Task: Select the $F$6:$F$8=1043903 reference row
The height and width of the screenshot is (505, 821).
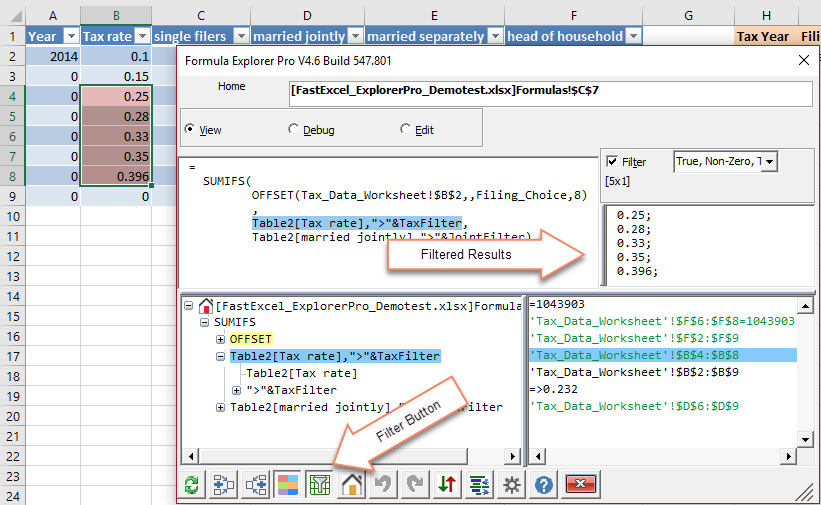Action: click(x=662, y=321)
